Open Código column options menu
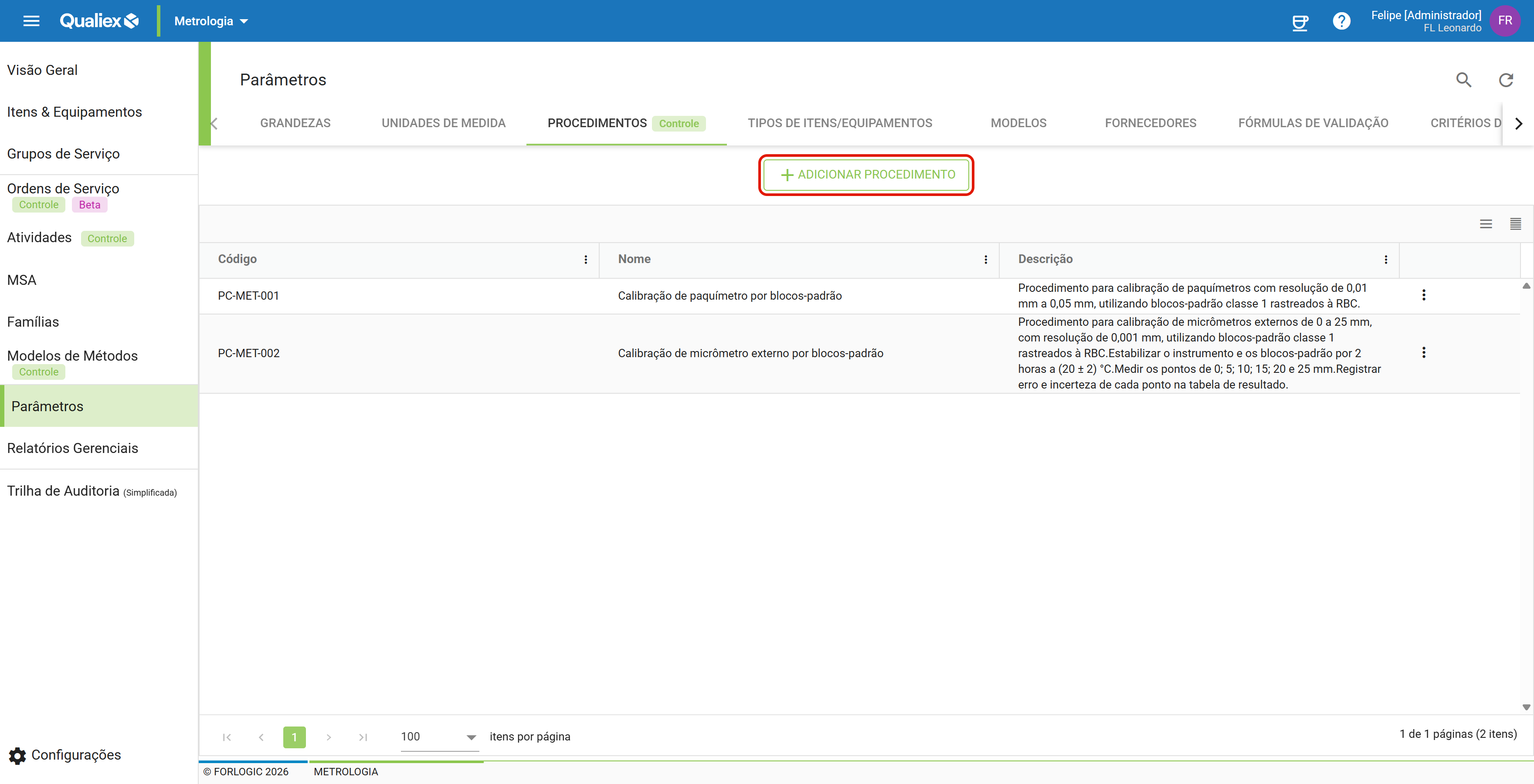This screenshot has width=1534, height=784. click(585, 260)
